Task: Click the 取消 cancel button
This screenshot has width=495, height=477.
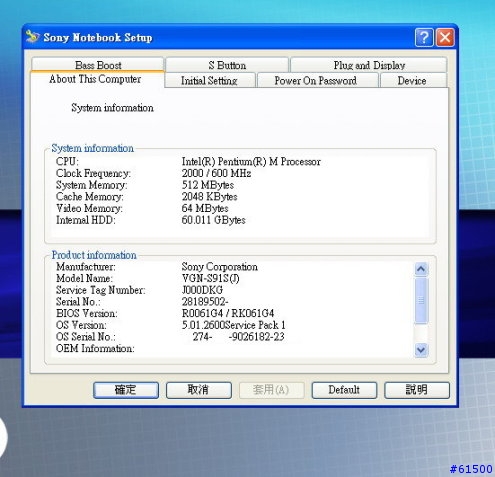Action: [x=199, y=390]
